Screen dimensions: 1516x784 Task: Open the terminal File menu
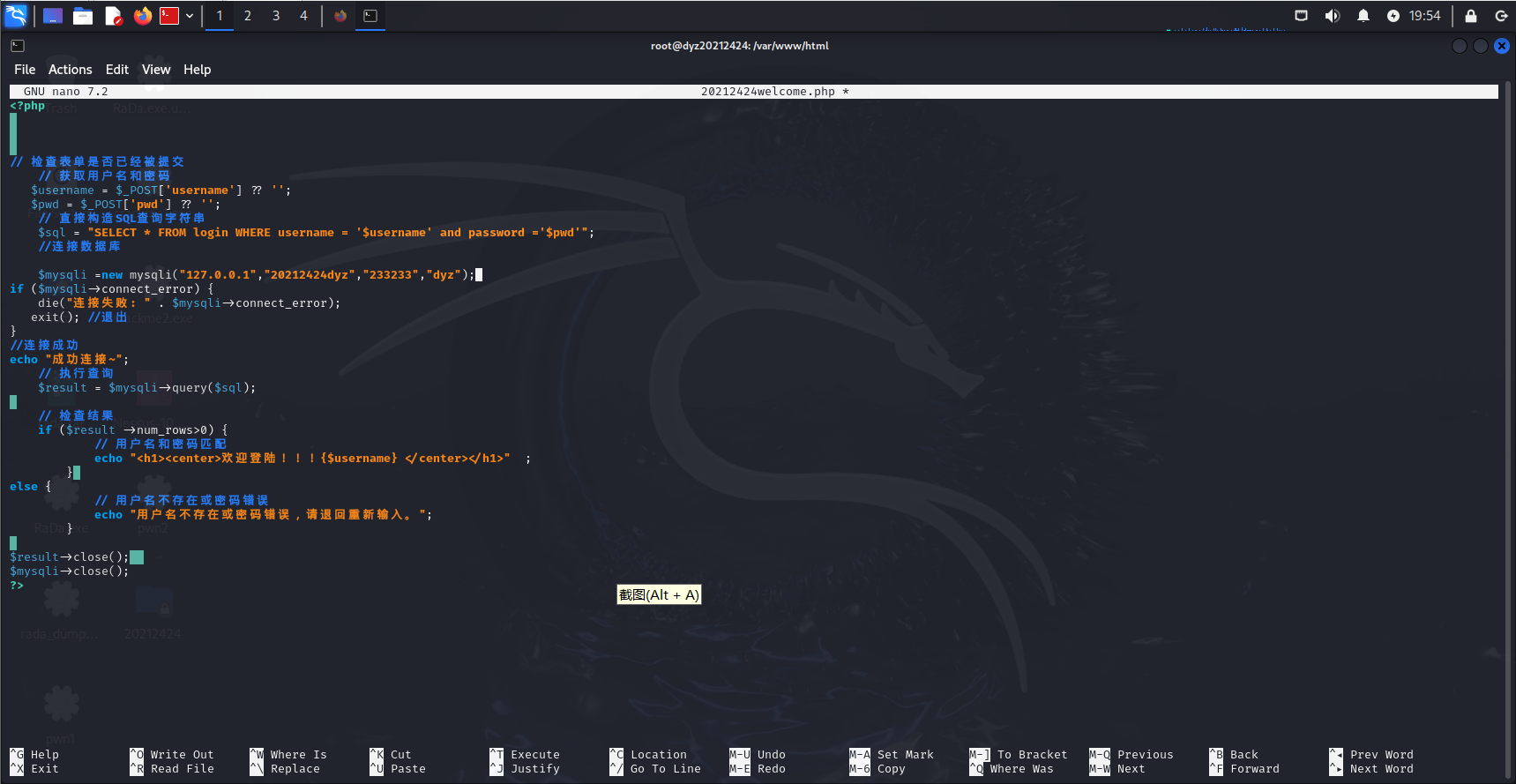click(25, 70)
